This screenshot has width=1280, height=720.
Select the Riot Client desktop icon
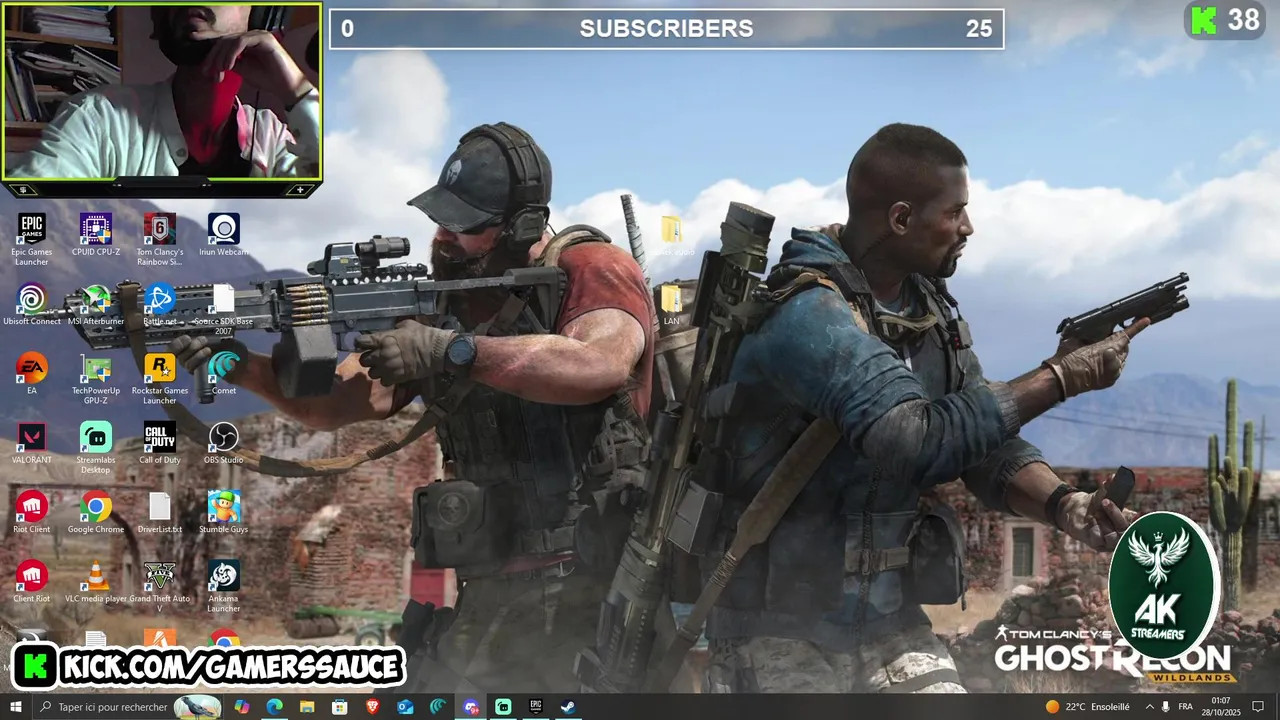click(x=32, y=512)
